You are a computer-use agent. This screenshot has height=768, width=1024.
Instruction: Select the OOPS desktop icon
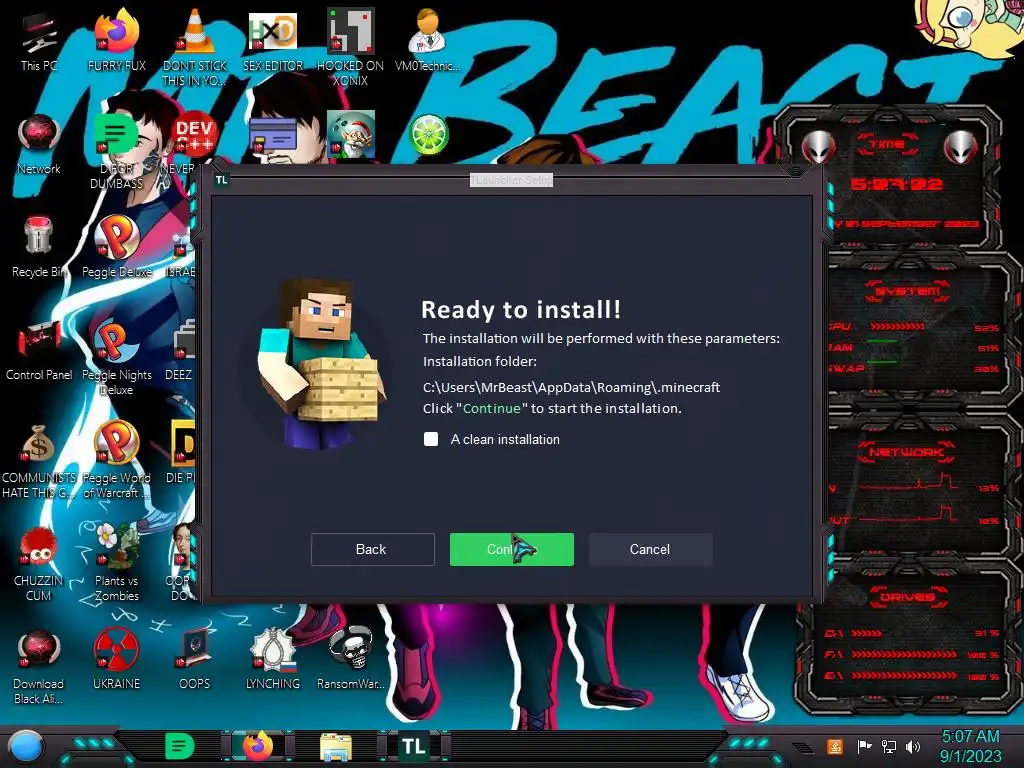(x=195, y=660)
